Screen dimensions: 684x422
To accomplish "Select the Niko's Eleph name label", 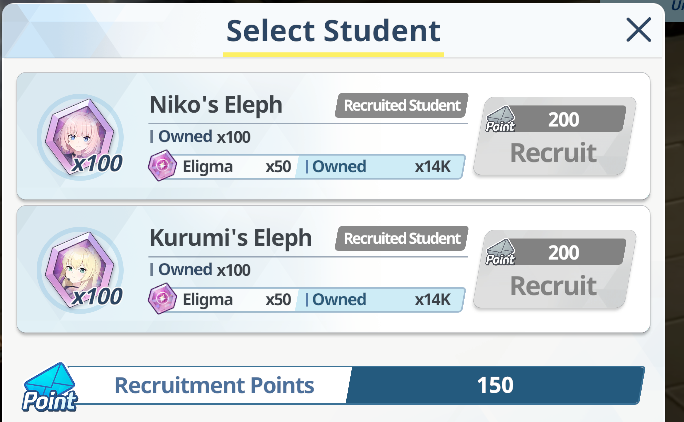I will coord(216,105).
